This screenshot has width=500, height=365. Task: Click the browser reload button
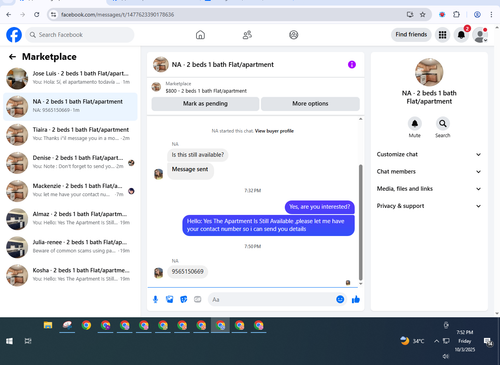(37, 15)
